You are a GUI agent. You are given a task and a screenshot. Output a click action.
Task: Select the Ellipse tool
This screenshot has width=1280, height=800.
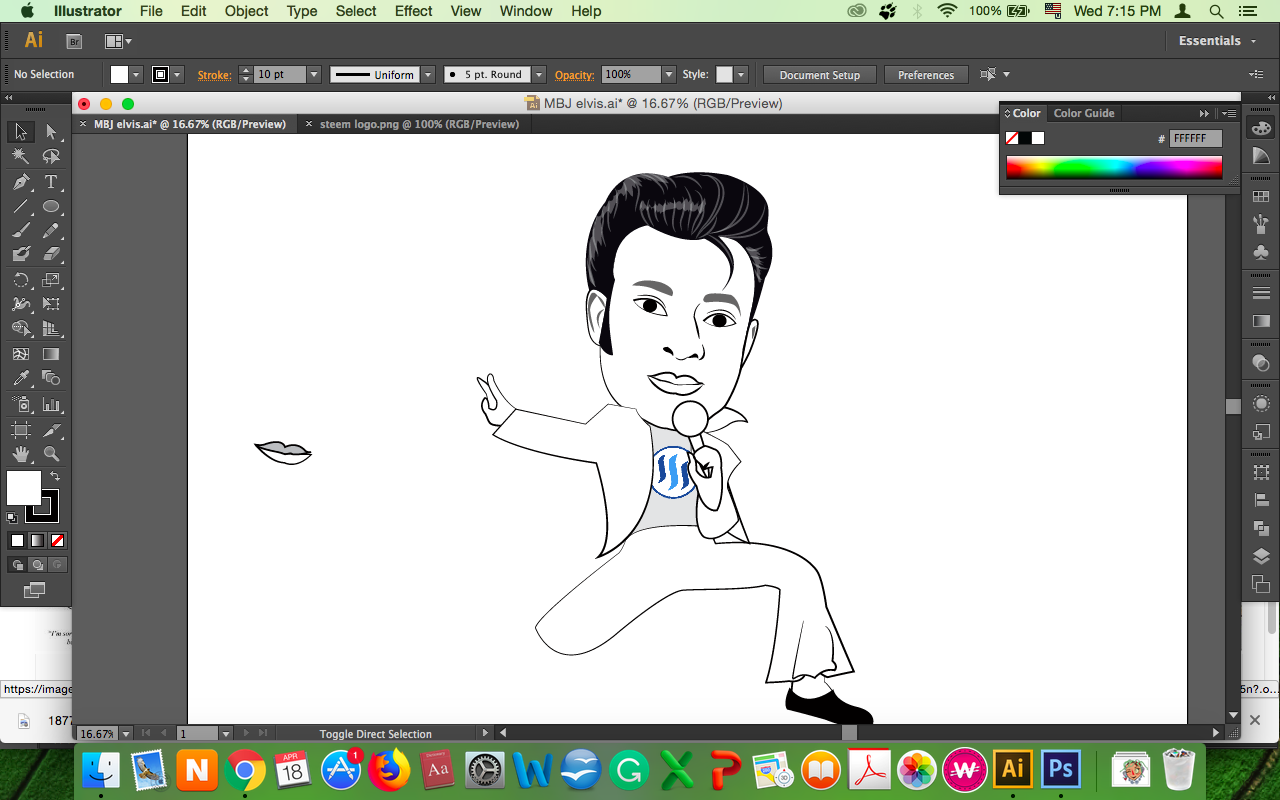(51, 207)
